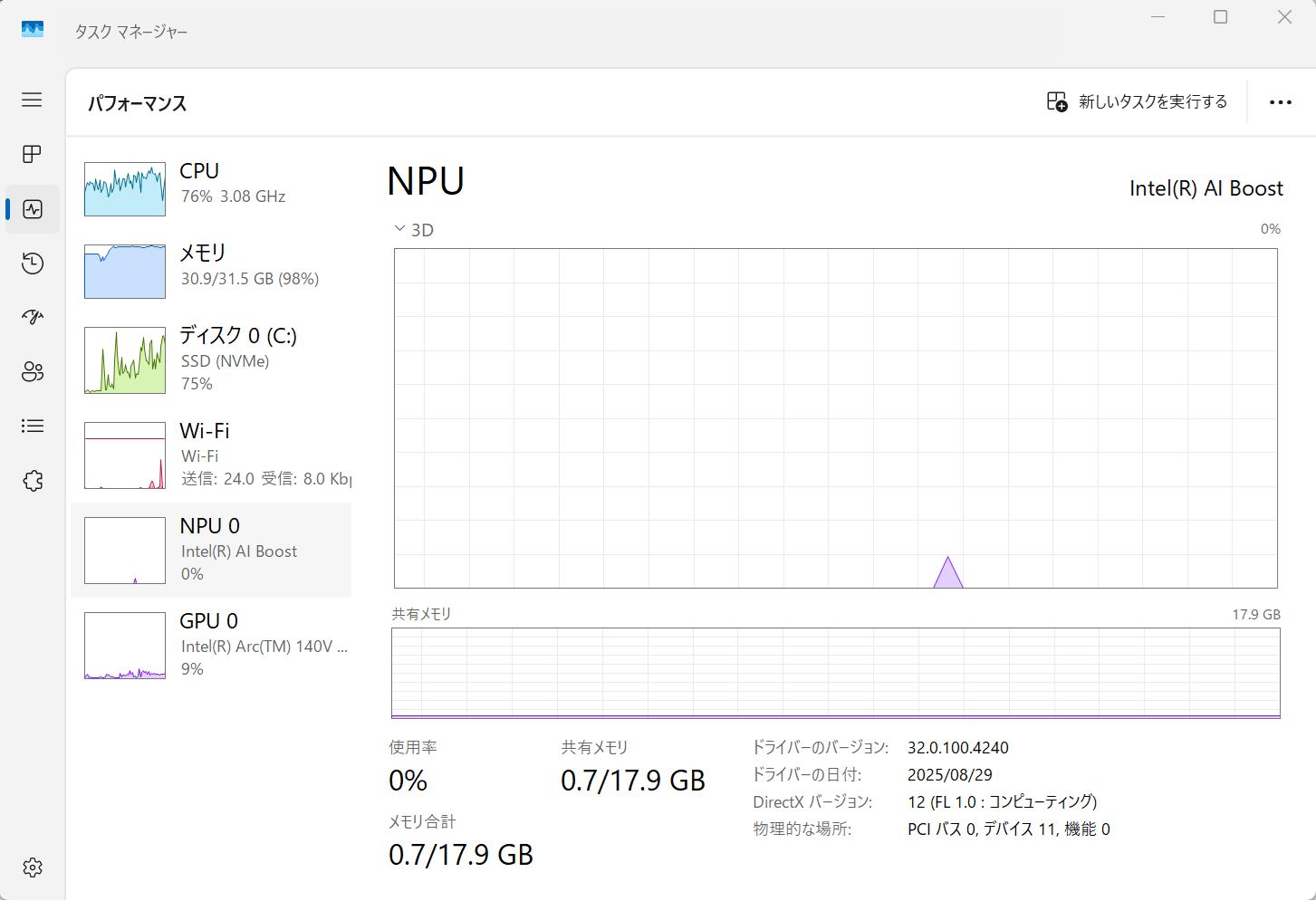Viewport: 1316px width, 901px height.
Task: Click the PCI バス 0 location value
Action: click(1009, 829)
